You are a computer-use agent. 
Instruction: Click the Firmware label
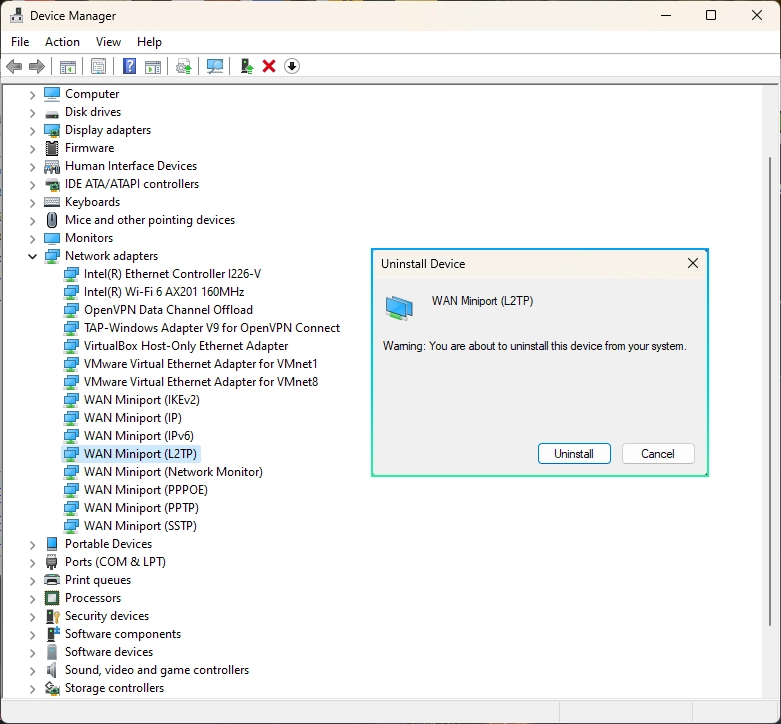click(89, 148)
